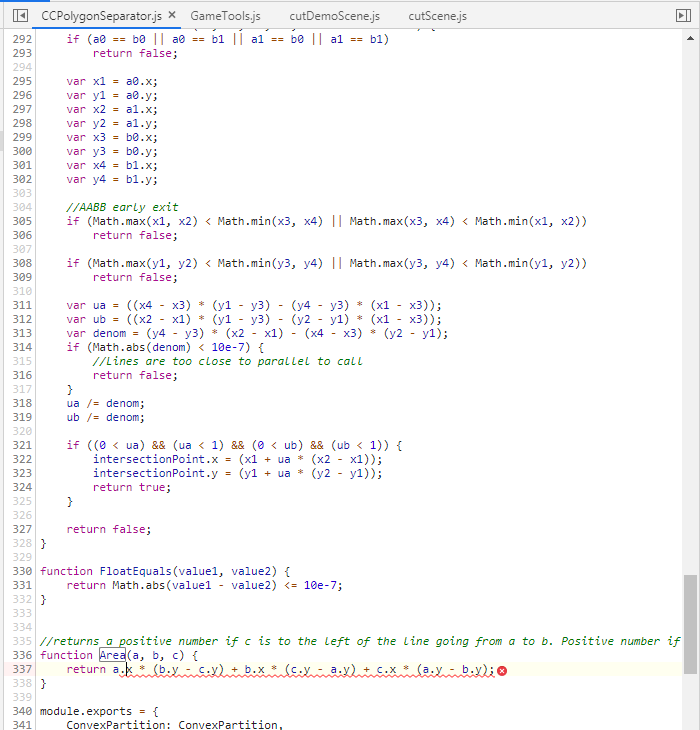Screen dimensions: 700x730
Task: Click 'var ub' on line 312
Action: 86,319
